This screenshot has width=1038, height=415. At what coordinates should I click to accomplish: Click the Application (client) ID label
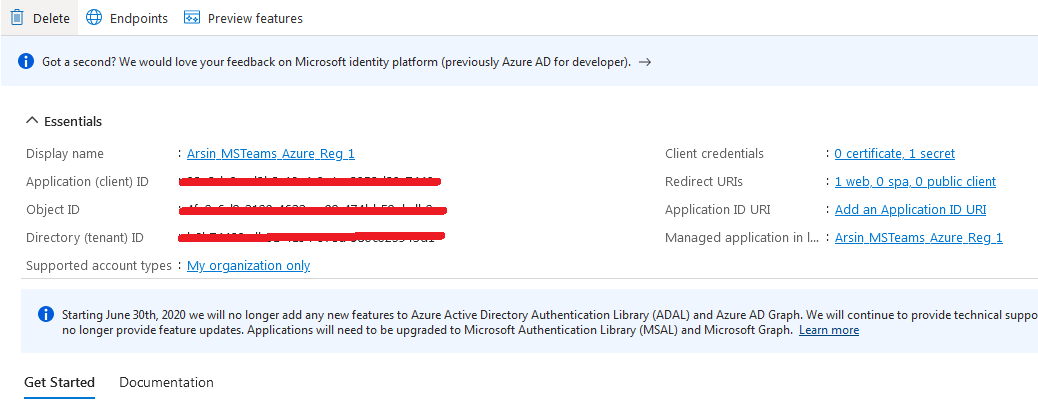tap(87, 182)
